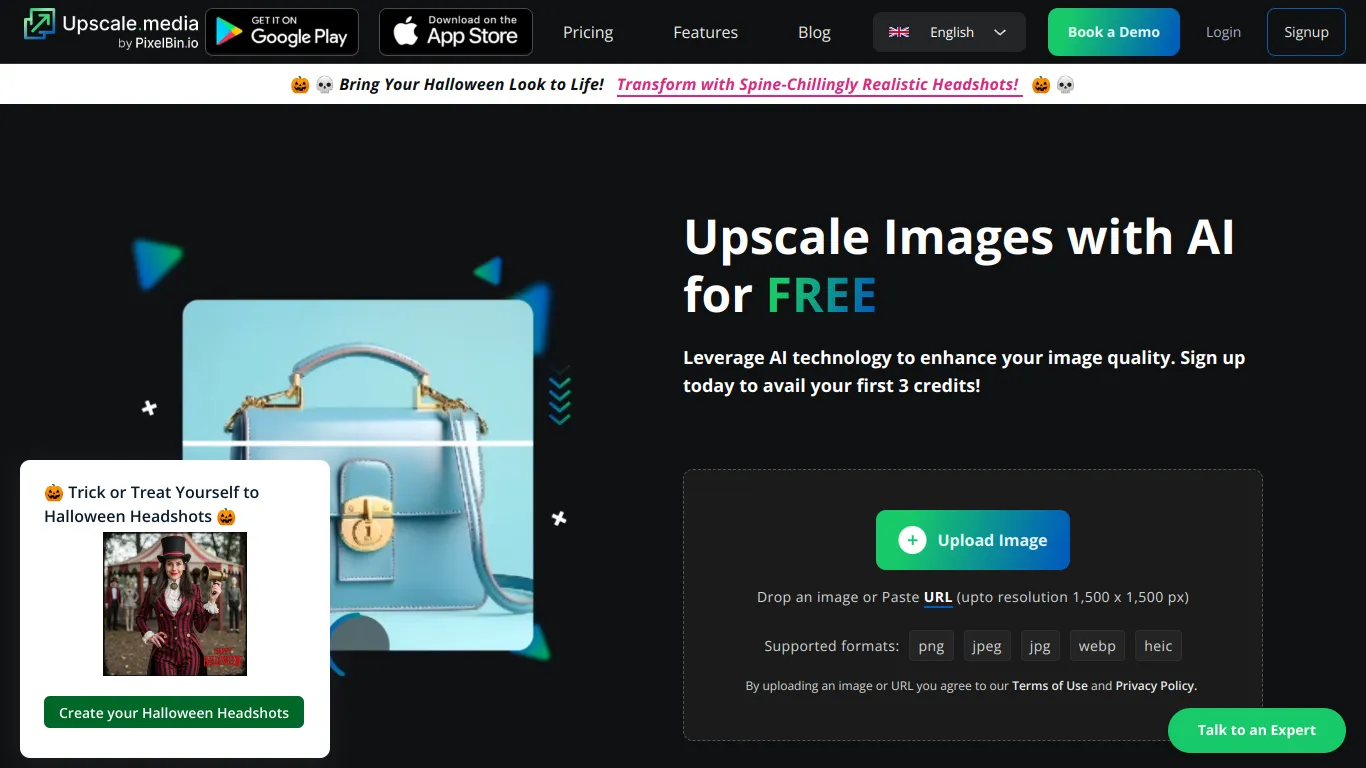
Task: Click the blue handbag preview image
Action: 358,475
